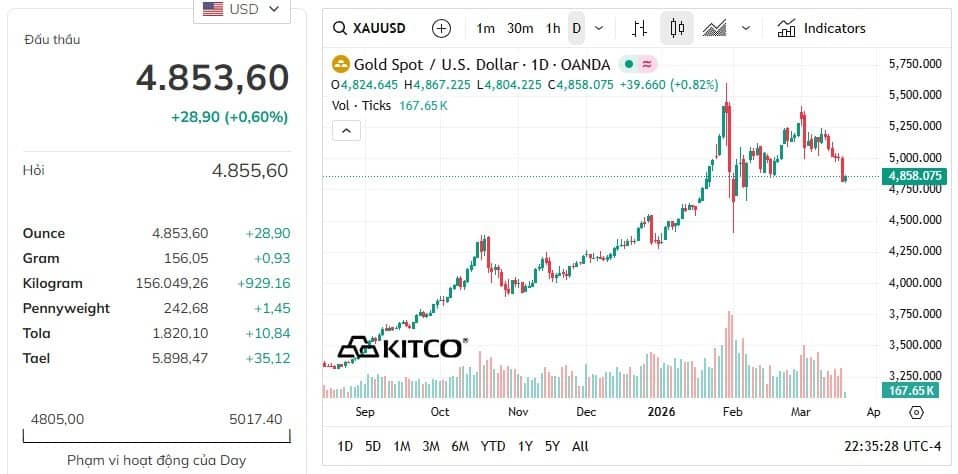
Task: Click the gold symbol logo icon
Action: click(x=340, y=64)
